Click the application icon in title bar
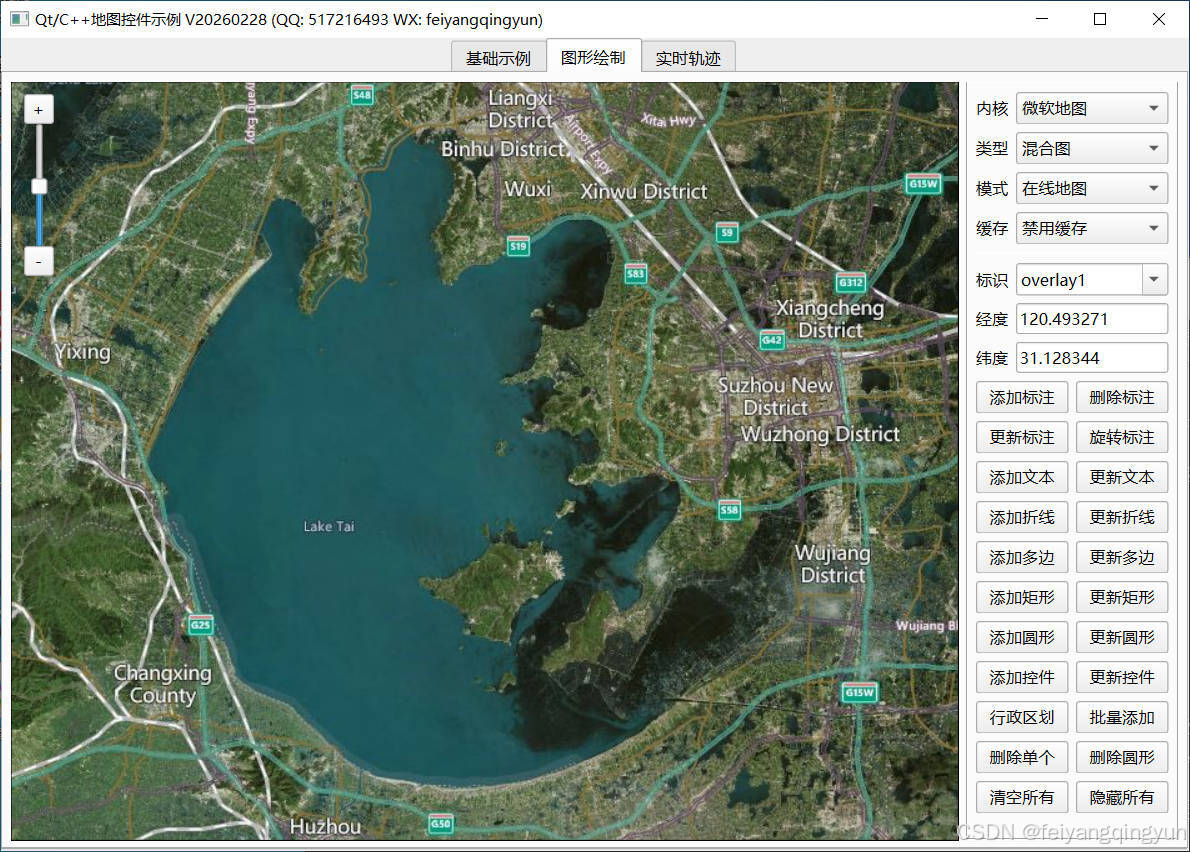Screen dimensions: 1190x852 click(x=19, y=19)
